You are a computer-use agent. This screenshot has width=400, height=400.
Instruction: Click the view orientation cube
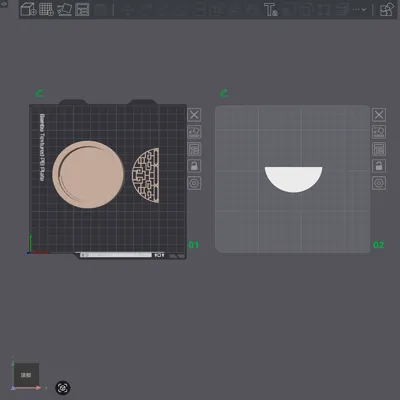[x=26, y=375]
